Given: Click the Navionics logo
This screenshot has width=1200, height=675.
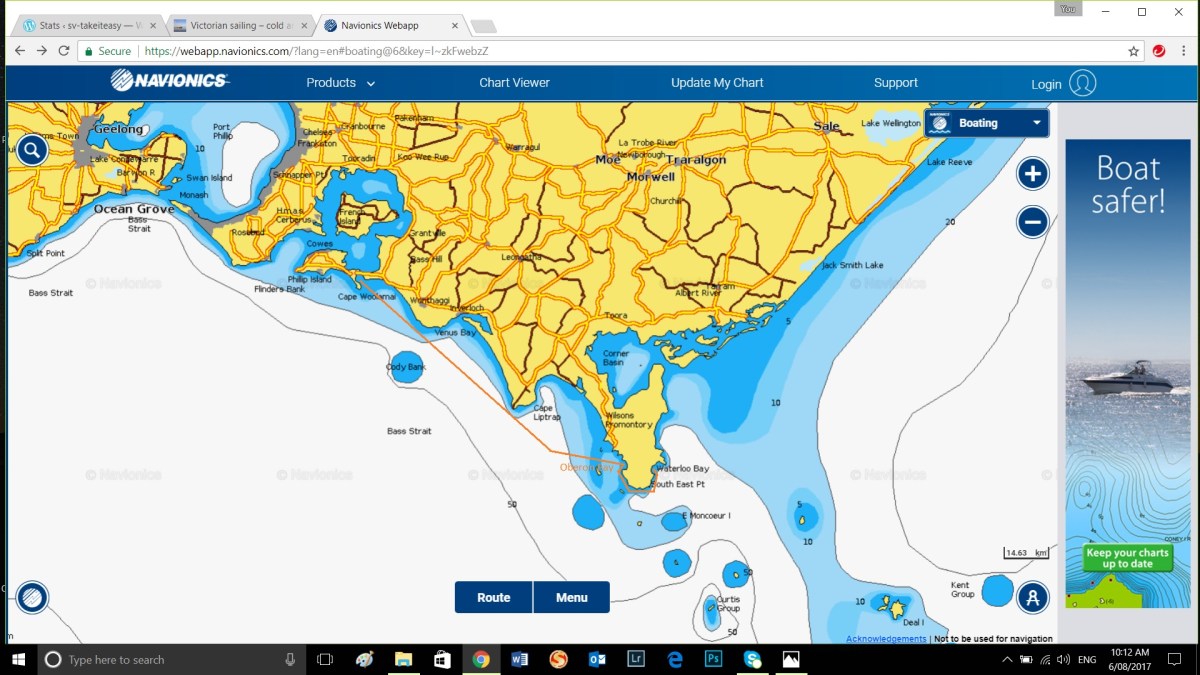Looking at the screenshot, I should (169, 82).
